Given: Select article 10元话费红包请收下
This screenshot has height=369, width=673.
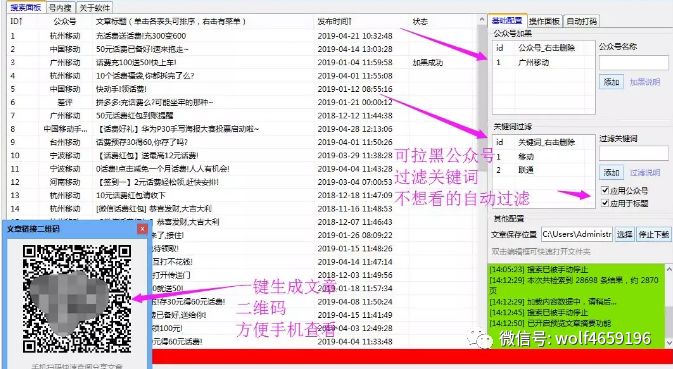Looking at the screenshot, I should pyautogui.click(x=130, y=195).
